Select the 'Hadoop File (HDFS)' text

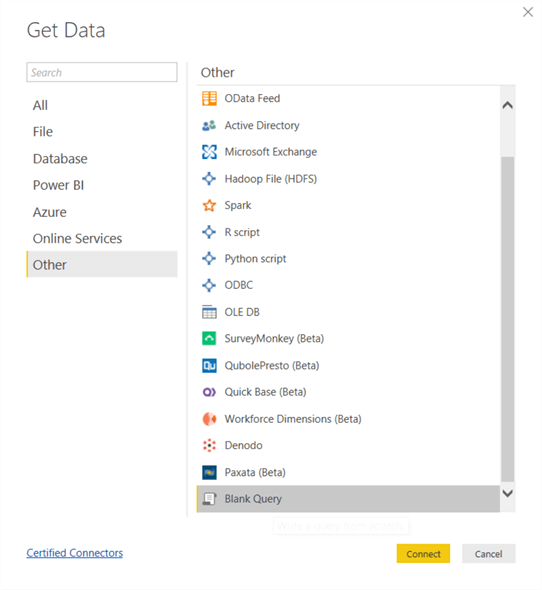(271, 179)
